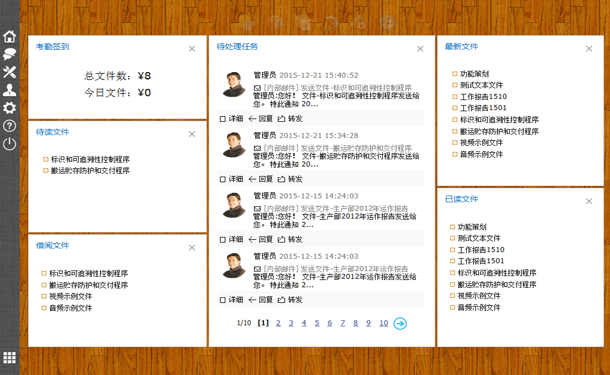Go to the Home icon in sidebar

[x=9, y=36]
